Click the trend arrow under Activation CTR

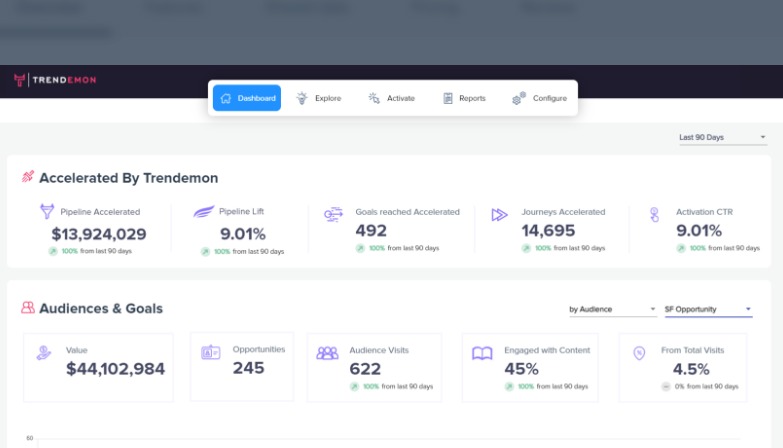(x=681, y=248)
